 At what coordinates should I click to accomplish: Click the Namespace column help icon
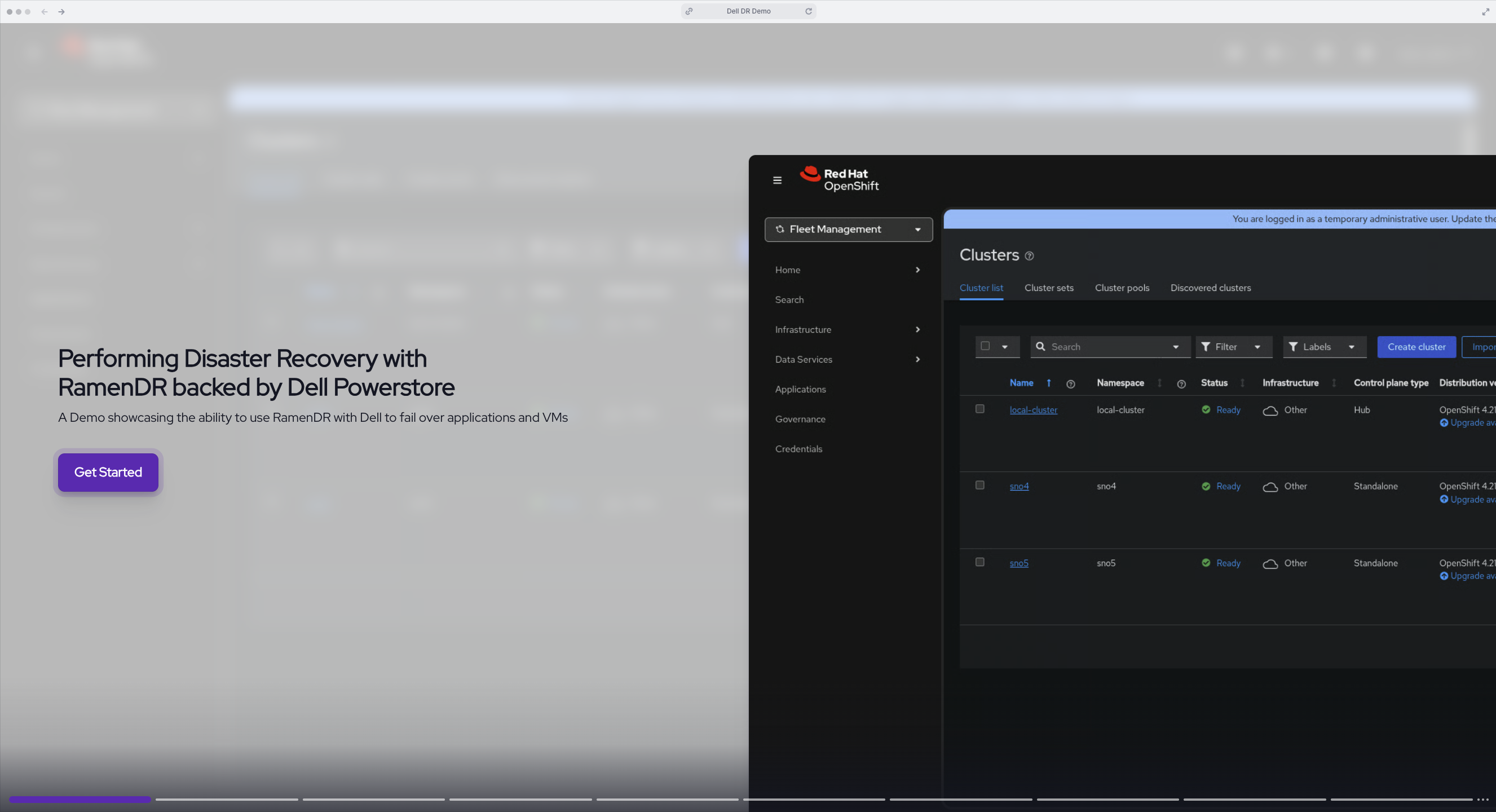point(1181,384)
